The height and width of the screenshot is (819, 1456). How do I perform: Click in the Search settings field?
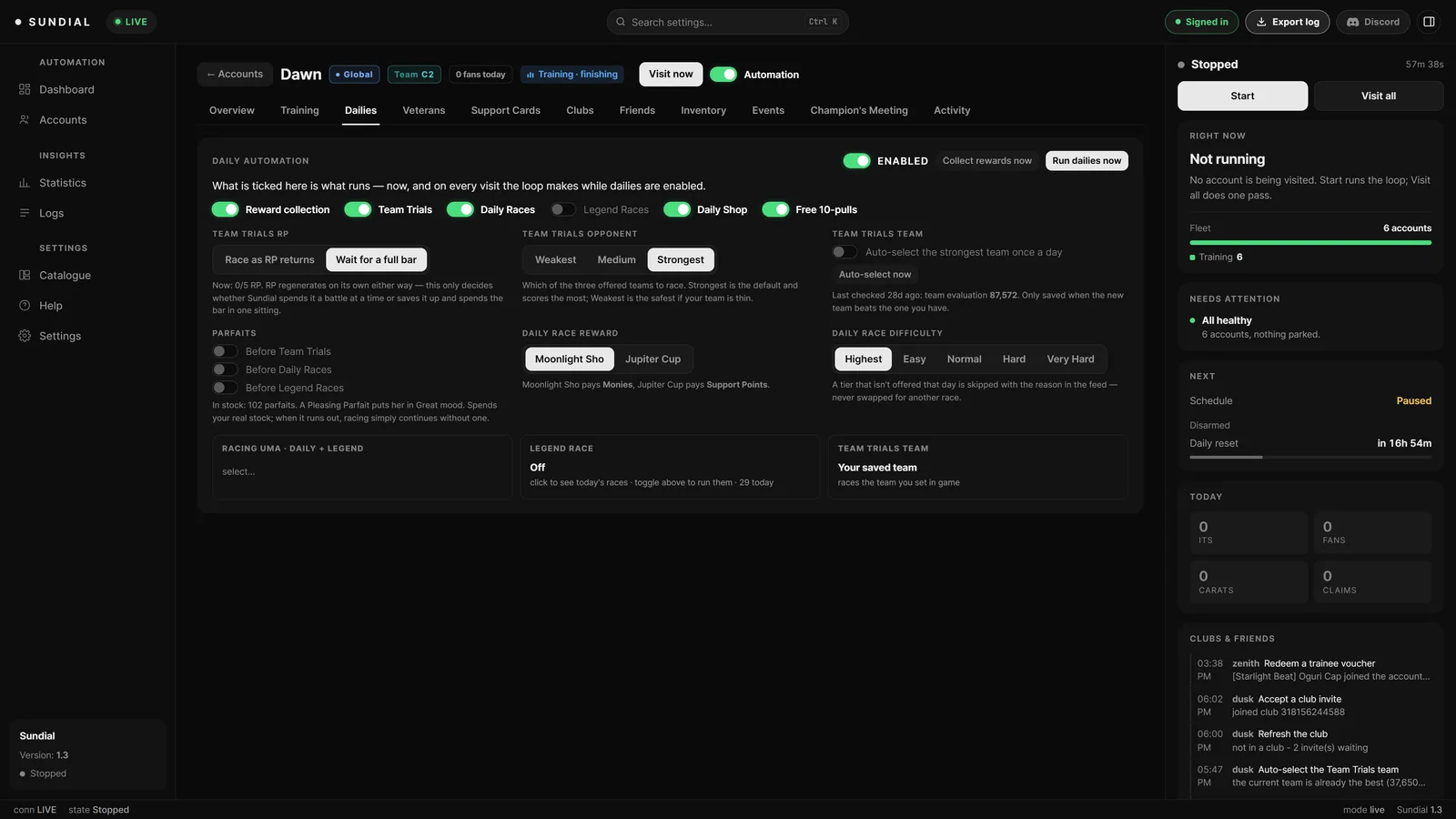(x=728, y=22)
